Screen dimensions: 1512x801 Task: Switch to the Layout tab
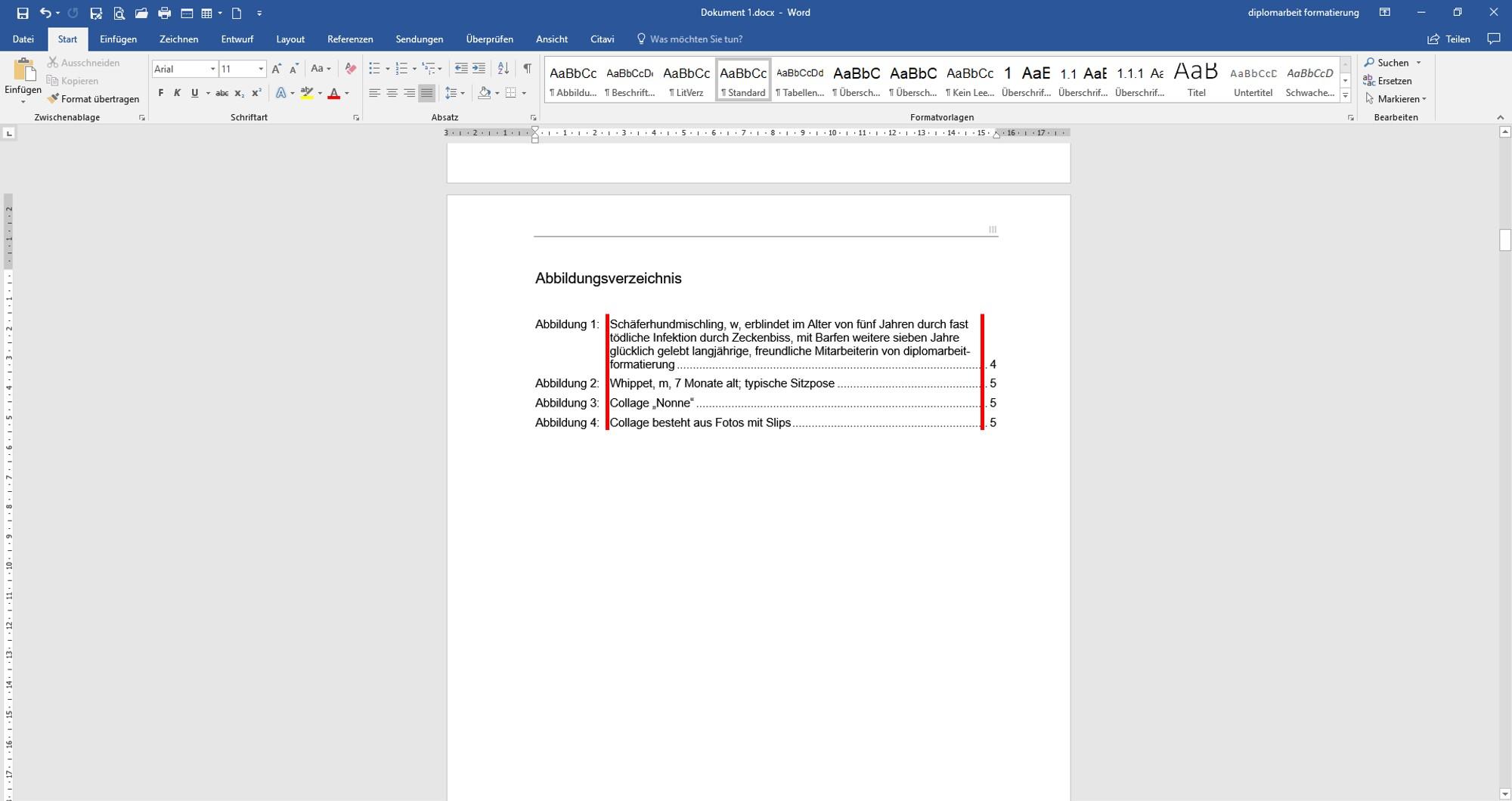pos(290,39)
